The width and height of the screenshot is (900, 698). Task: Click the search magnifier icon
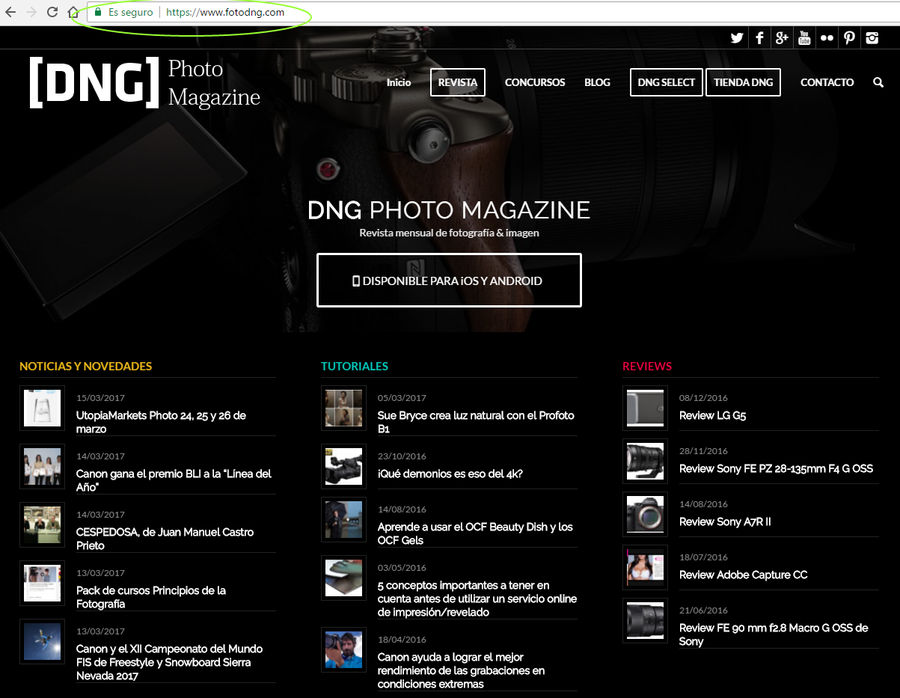pos(878,83)
